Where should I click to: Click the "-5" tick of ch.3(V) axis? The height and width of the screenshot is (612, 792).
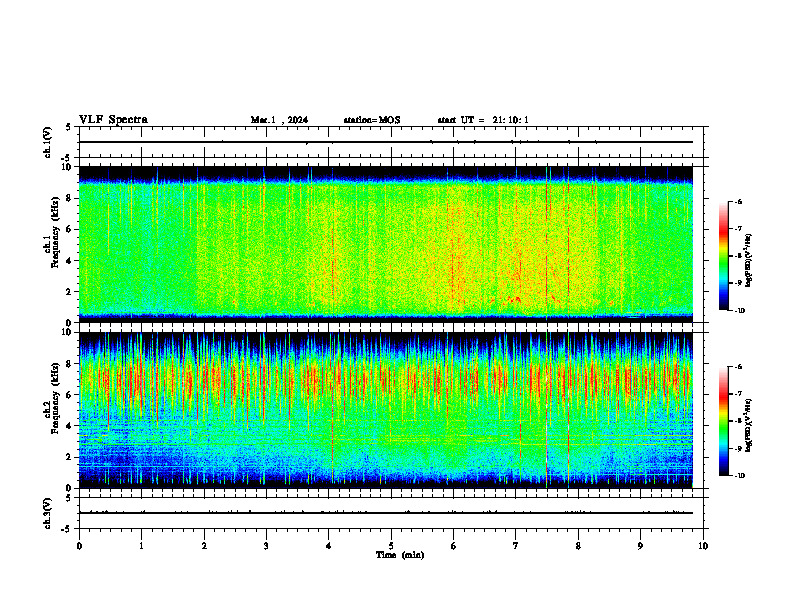67,529
